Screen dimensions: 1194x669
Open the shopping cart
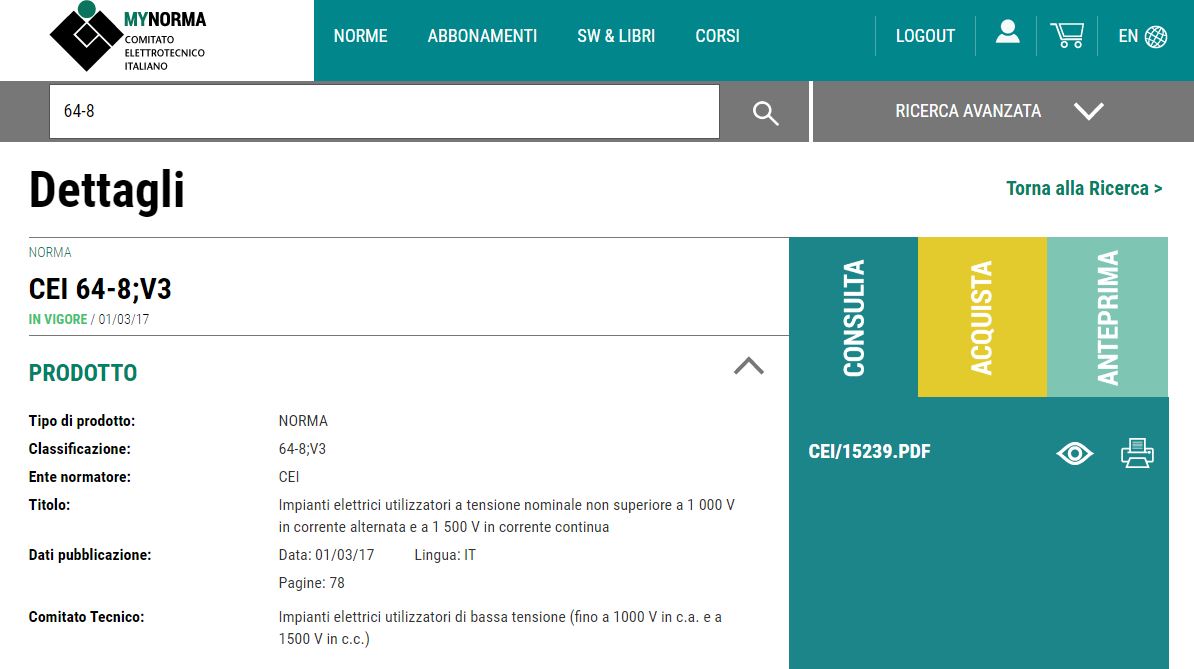(1067, 35)
